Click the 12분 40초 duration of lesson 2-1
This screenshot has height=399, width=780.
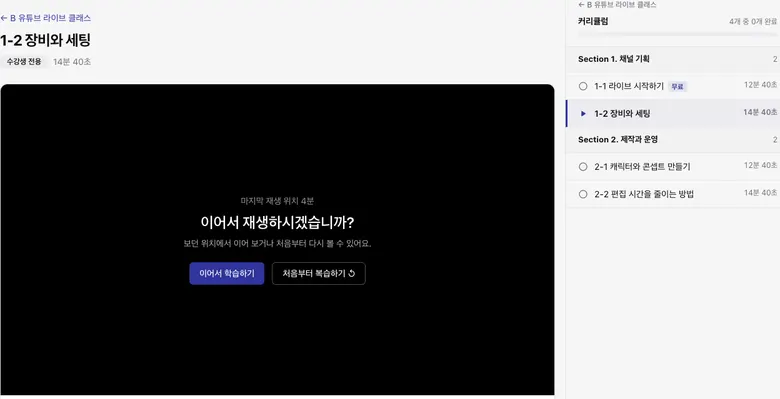point(761,165)
